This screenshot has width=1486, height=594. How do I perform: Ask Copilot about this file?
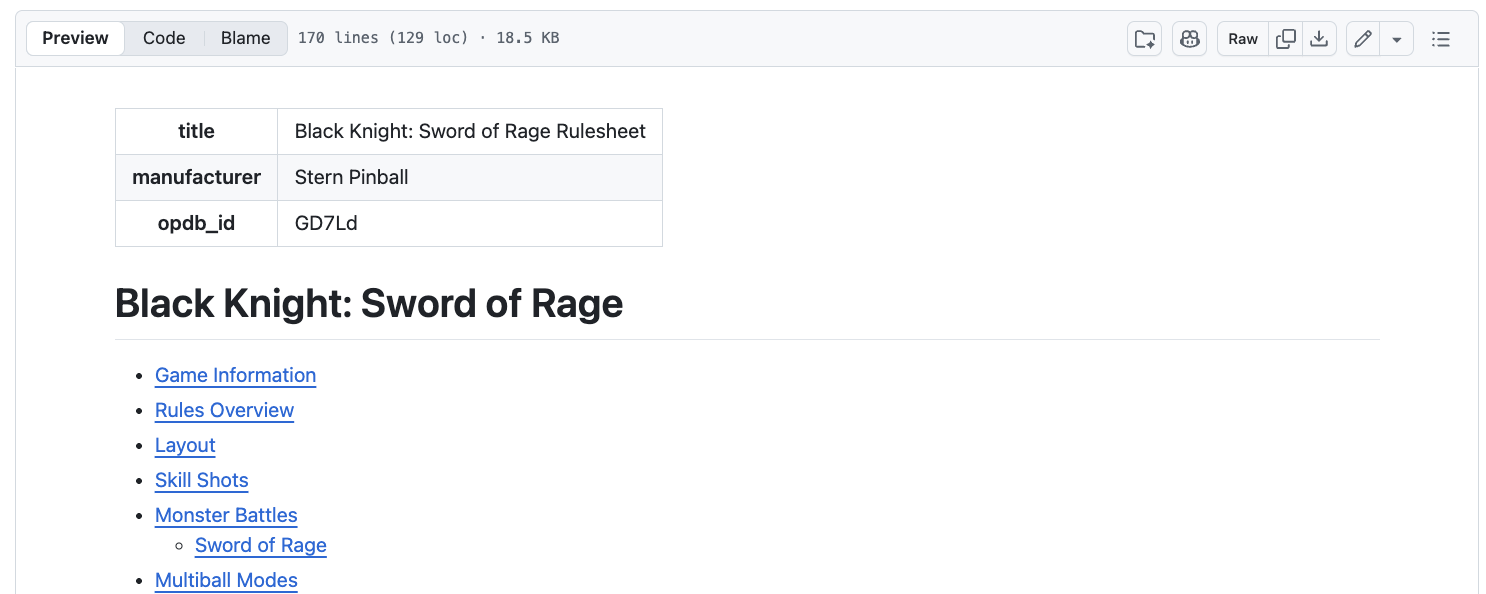1189,39
